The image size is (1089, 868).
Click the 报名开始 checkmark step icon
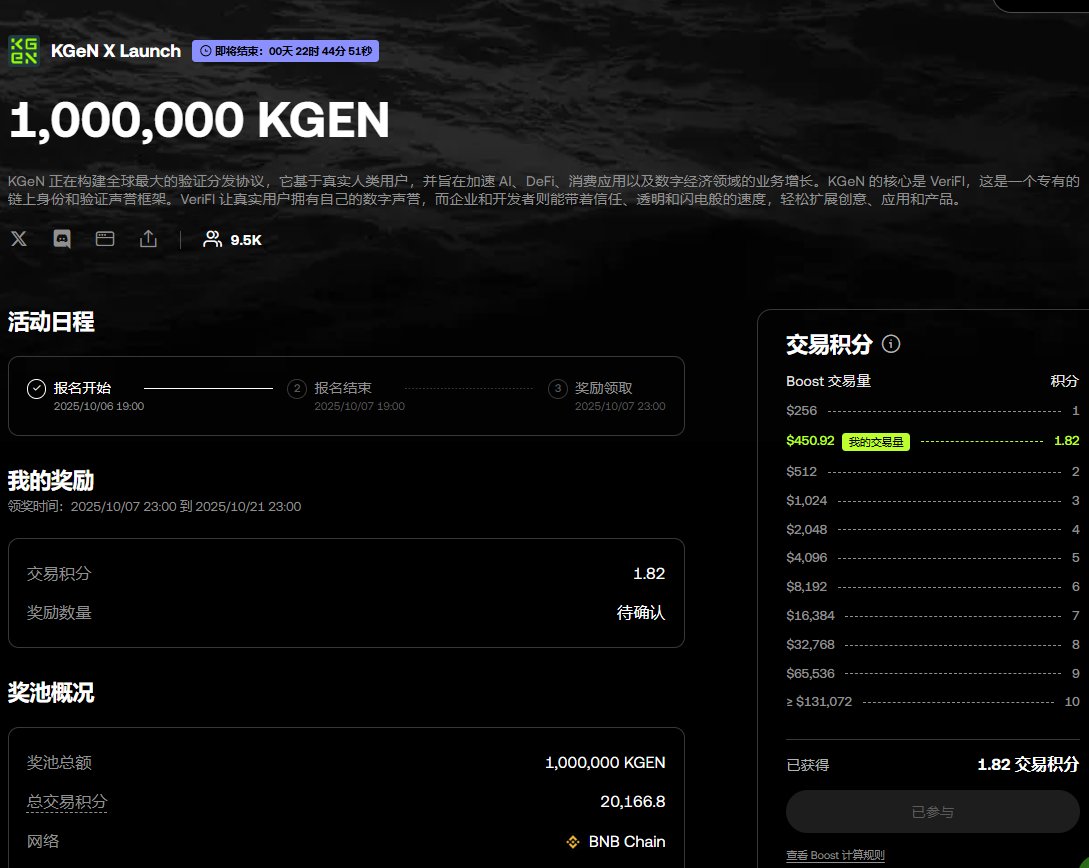tap(36, 389)
